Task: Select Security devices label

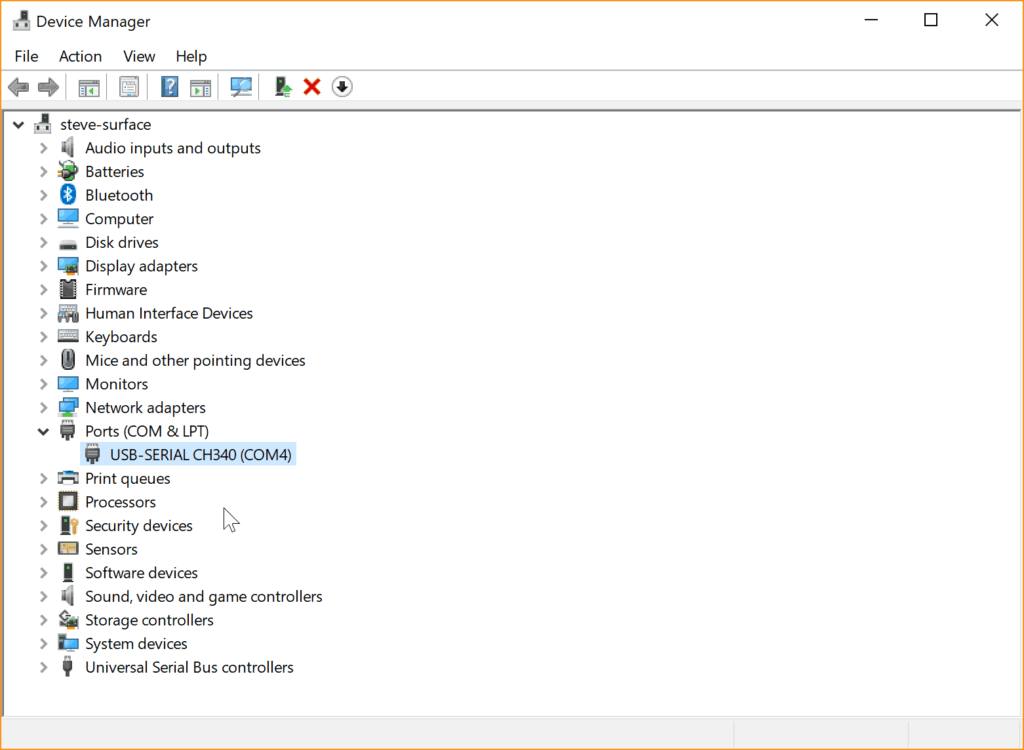Action: [x=139, y=525]
